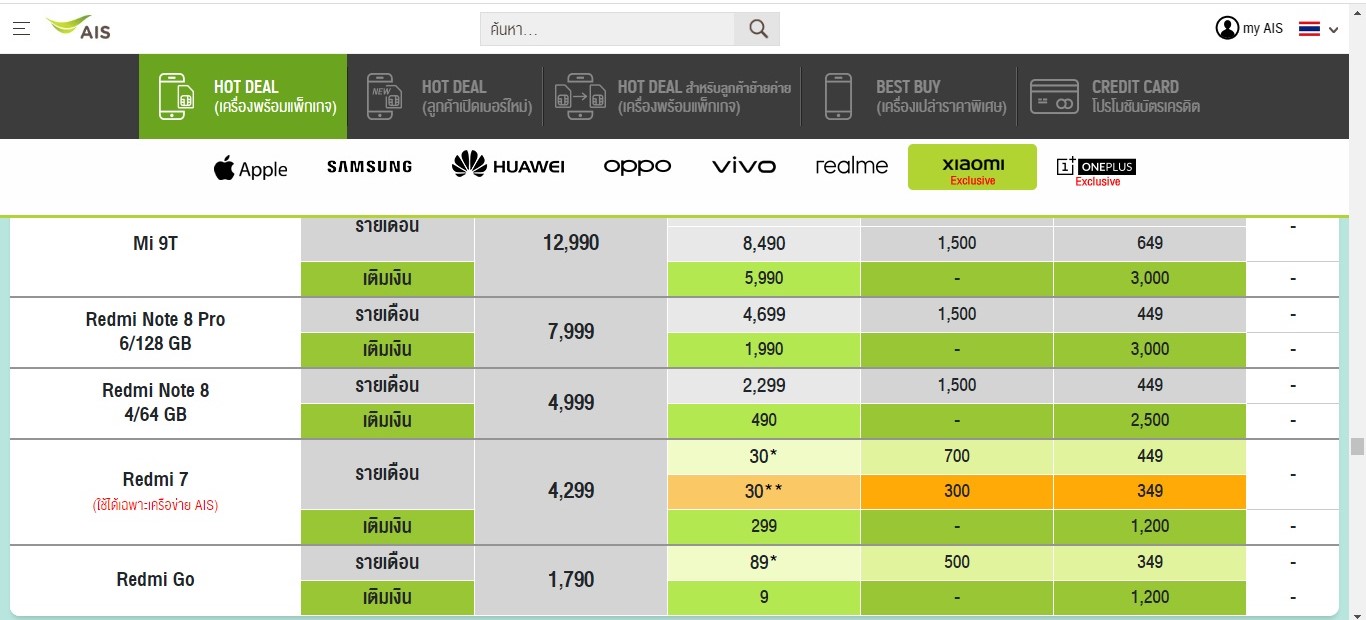Click Redmi Note 8 Pro 6/128 GB

point(155,332)
